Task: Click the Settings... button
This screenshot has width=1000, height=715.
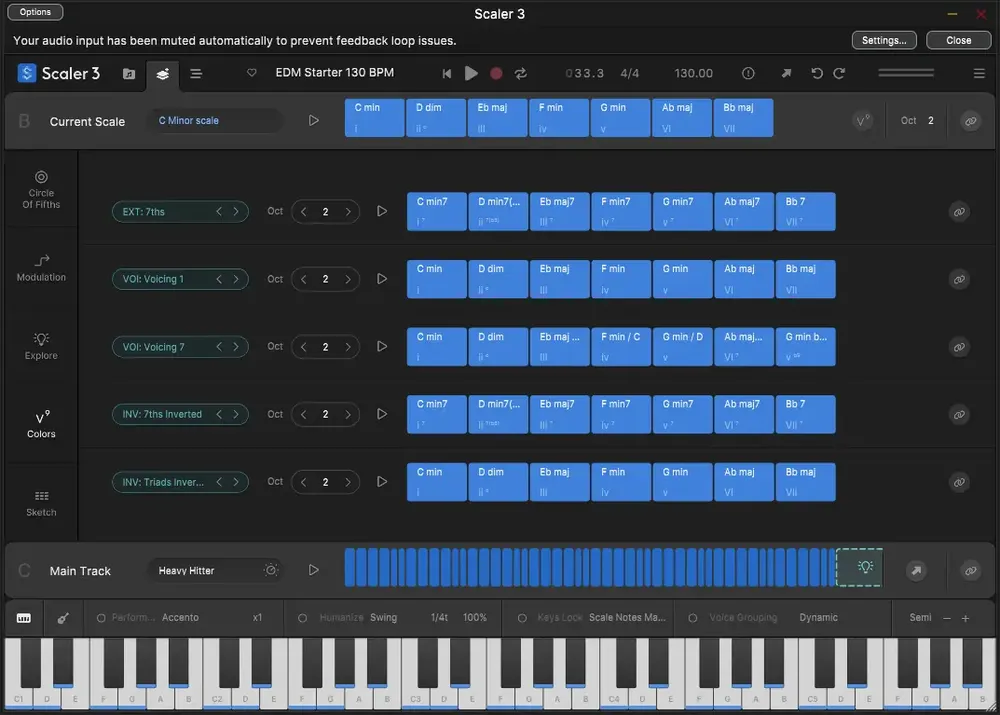Action: point(884,40)
